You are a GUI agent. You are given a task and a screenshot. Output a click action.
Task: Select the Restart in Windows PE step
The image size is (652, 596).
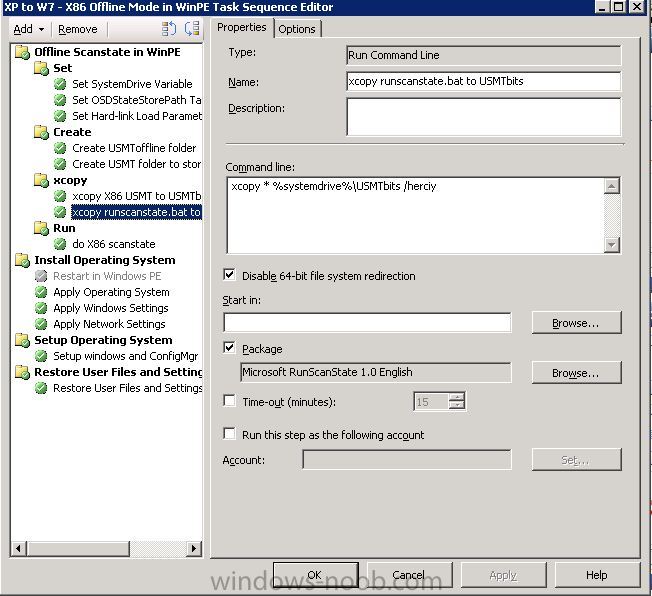tap(107, 276)
